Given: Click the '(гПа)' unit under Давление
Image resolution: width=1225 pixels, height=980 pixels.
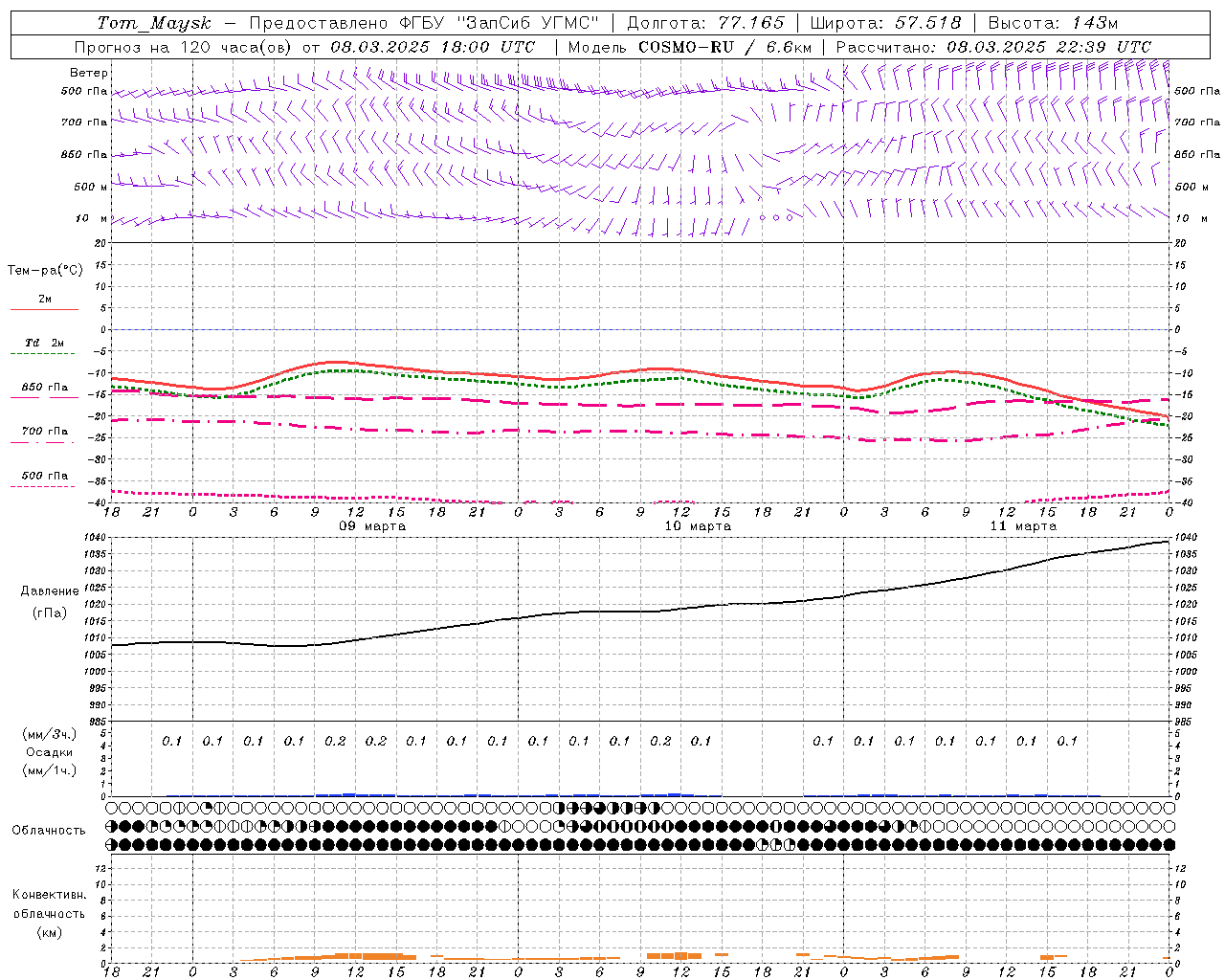Looking at the screenshot, I should [50, 612].
